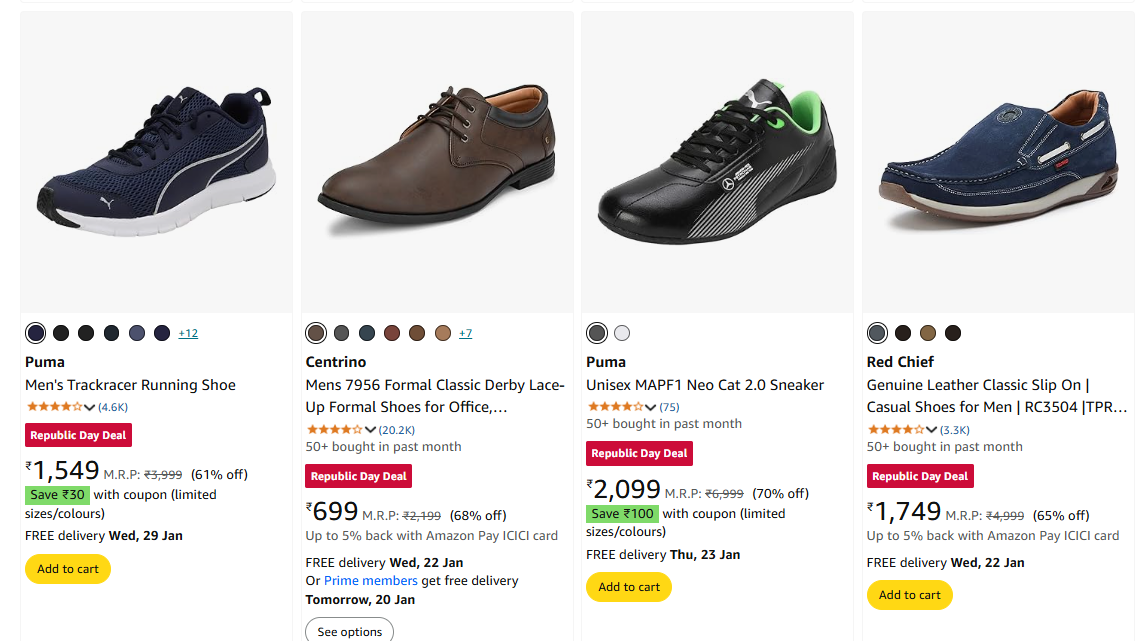Select white color swatch for Puma Neo Cat sneaker
Screen dimensions: 1136x641
tap(622, 333)
